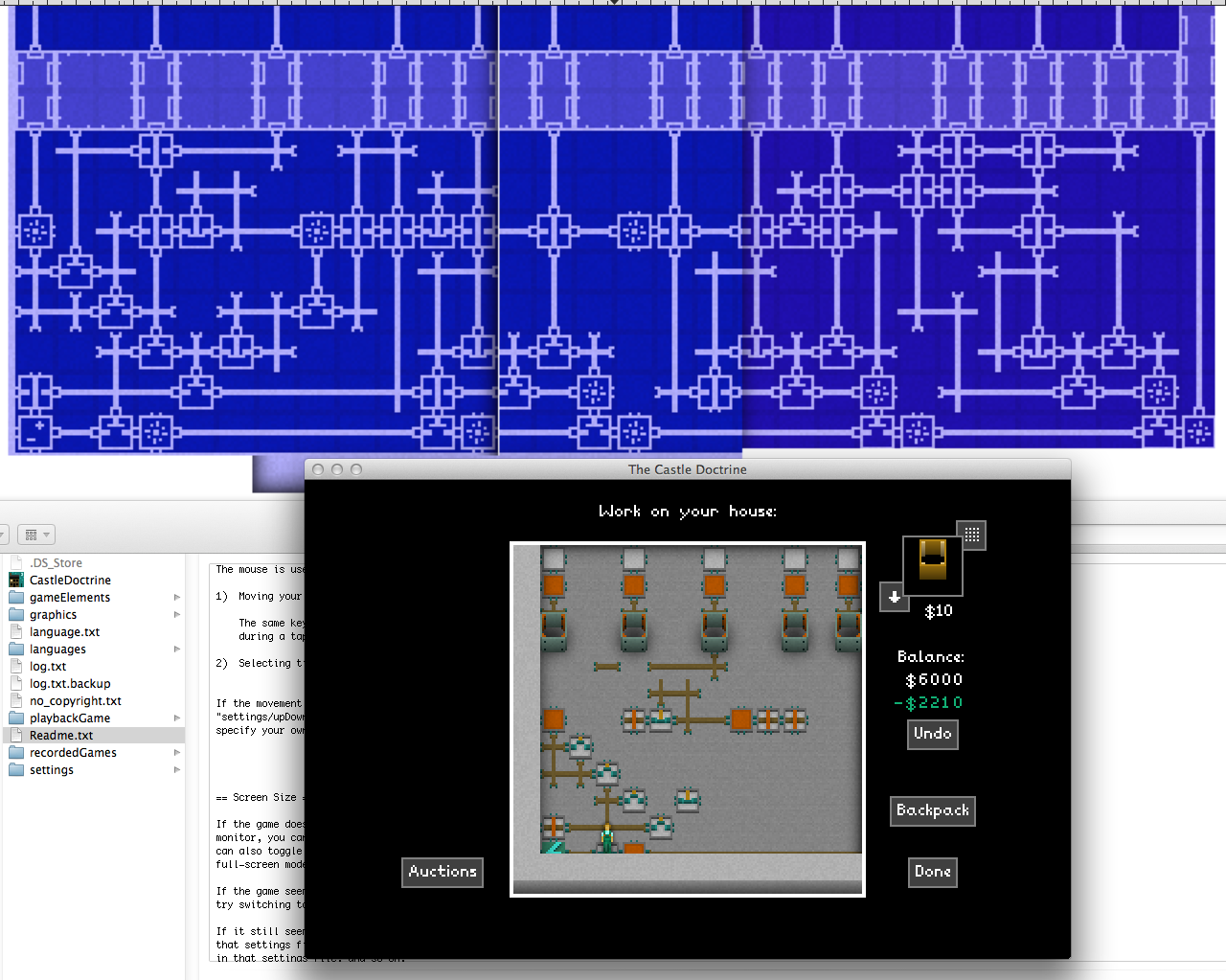Click the unwired switch tile standing alone on the floor

pos(687,799)
